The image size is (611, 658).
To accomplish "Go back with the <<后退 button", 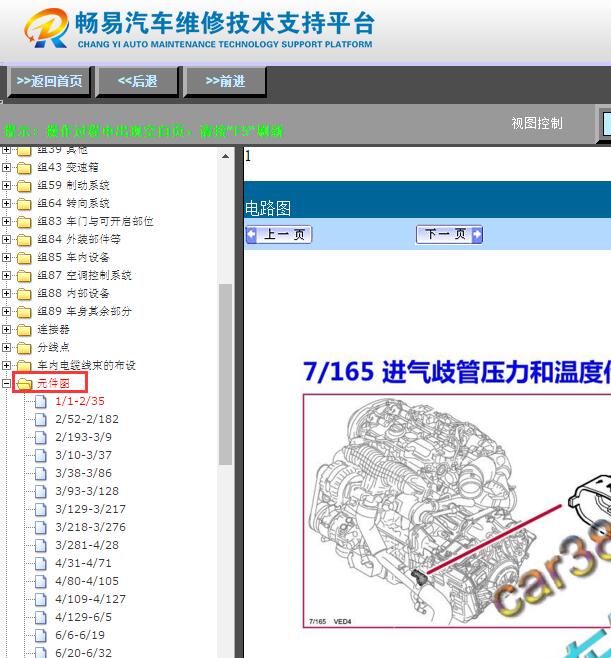I will tap(137, 81).
